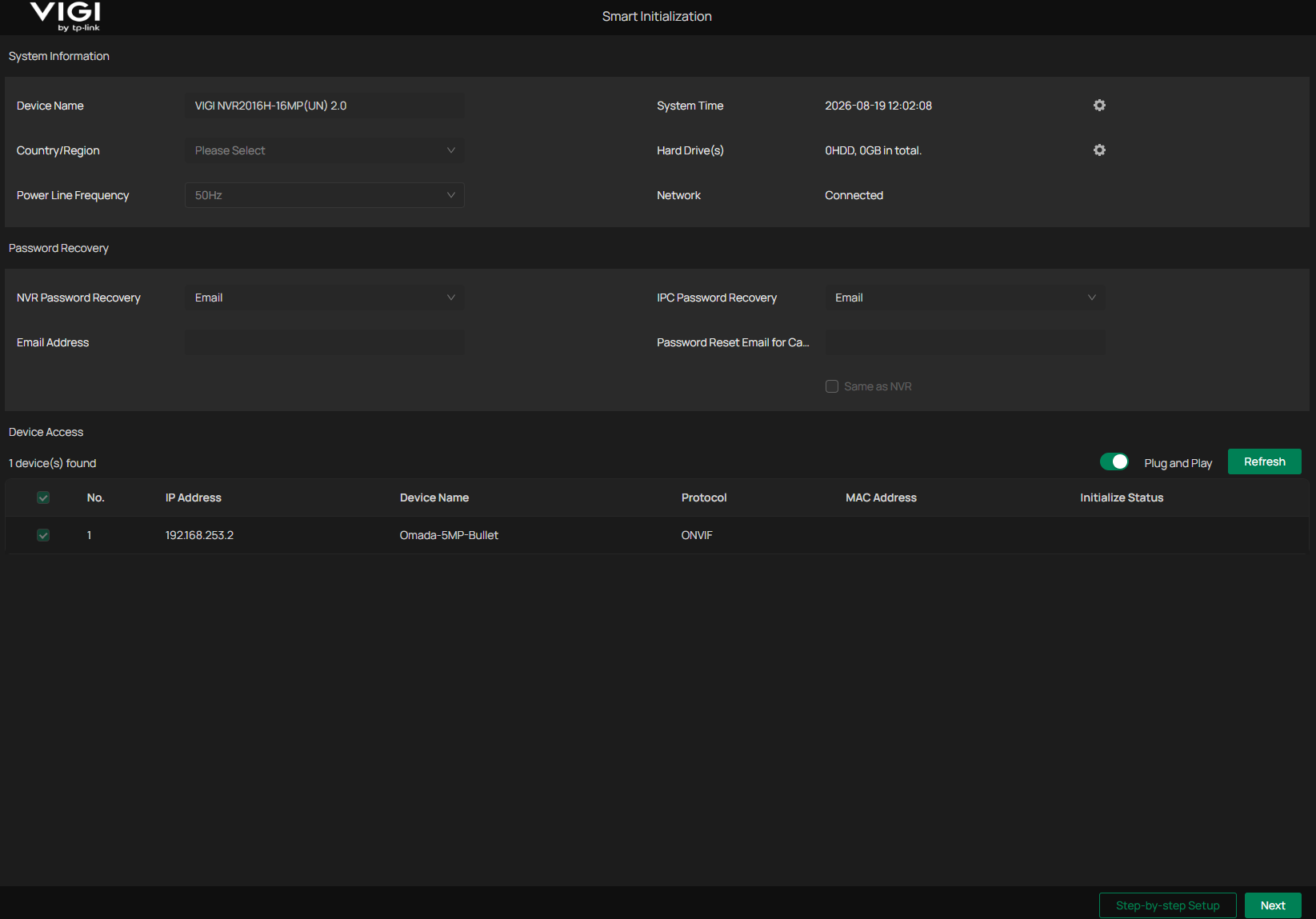Open the Country/Region dropdown
The width and height of the screenshot is (1316, 919).
coord(324,150)
